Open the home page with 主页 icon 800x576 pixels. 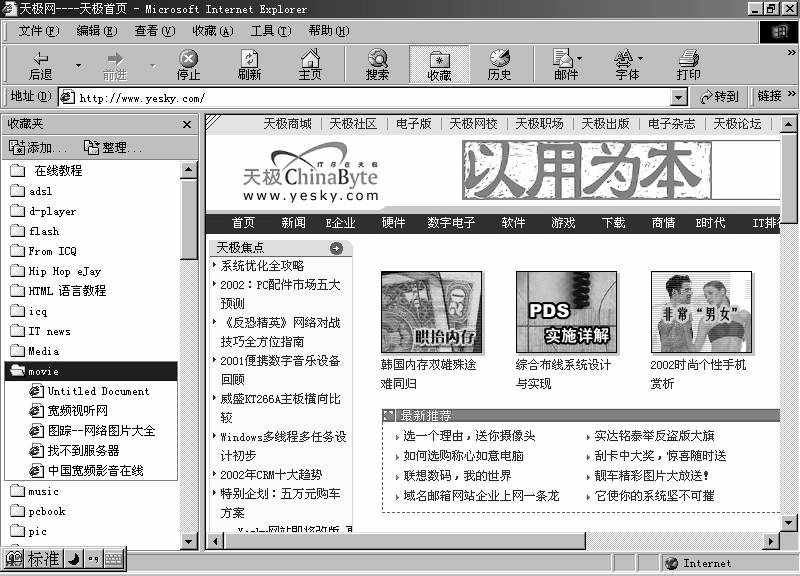(x=310, y=63)
